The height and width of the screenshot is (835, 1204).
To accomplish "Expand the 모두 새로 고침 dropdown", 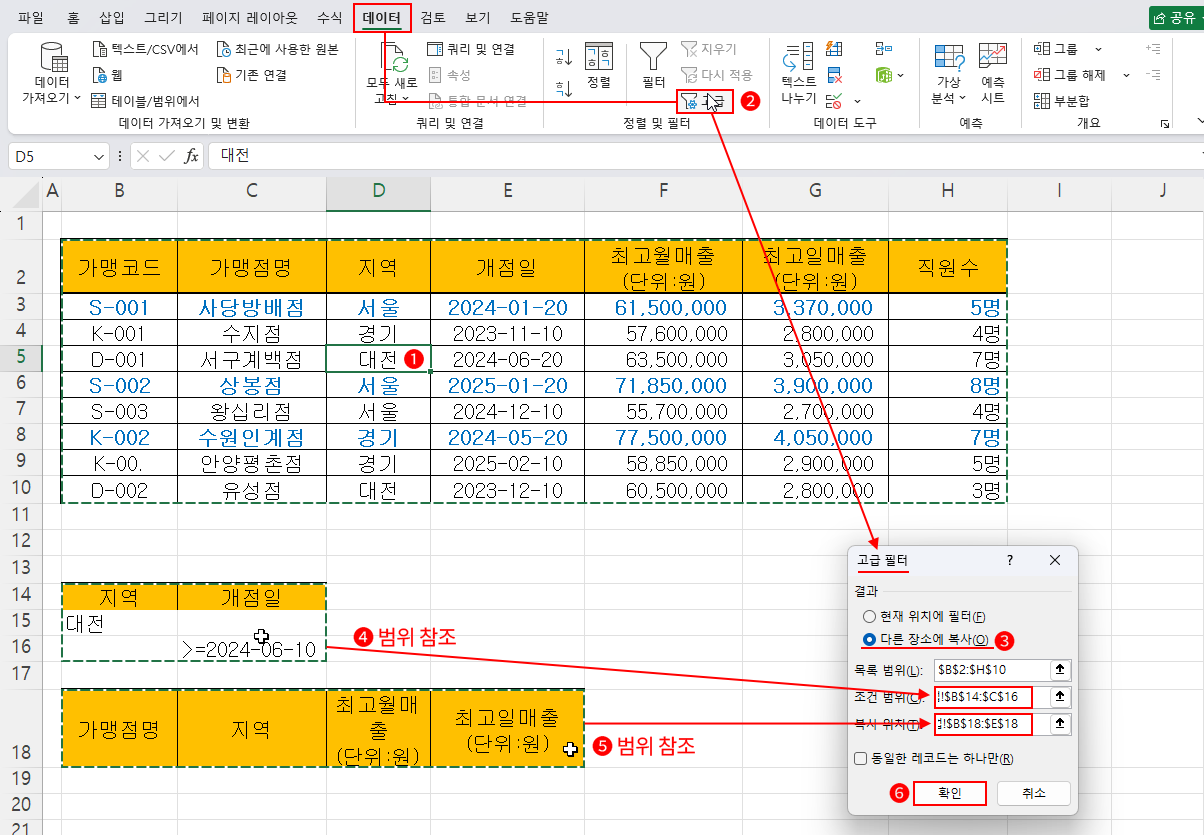I will coord(405,98).
